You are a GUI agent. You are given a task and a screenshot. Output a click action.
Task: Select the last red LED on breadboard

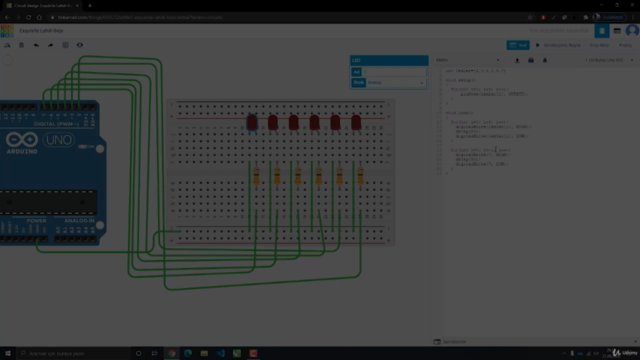pyautogui.click(x=356, y=123)
